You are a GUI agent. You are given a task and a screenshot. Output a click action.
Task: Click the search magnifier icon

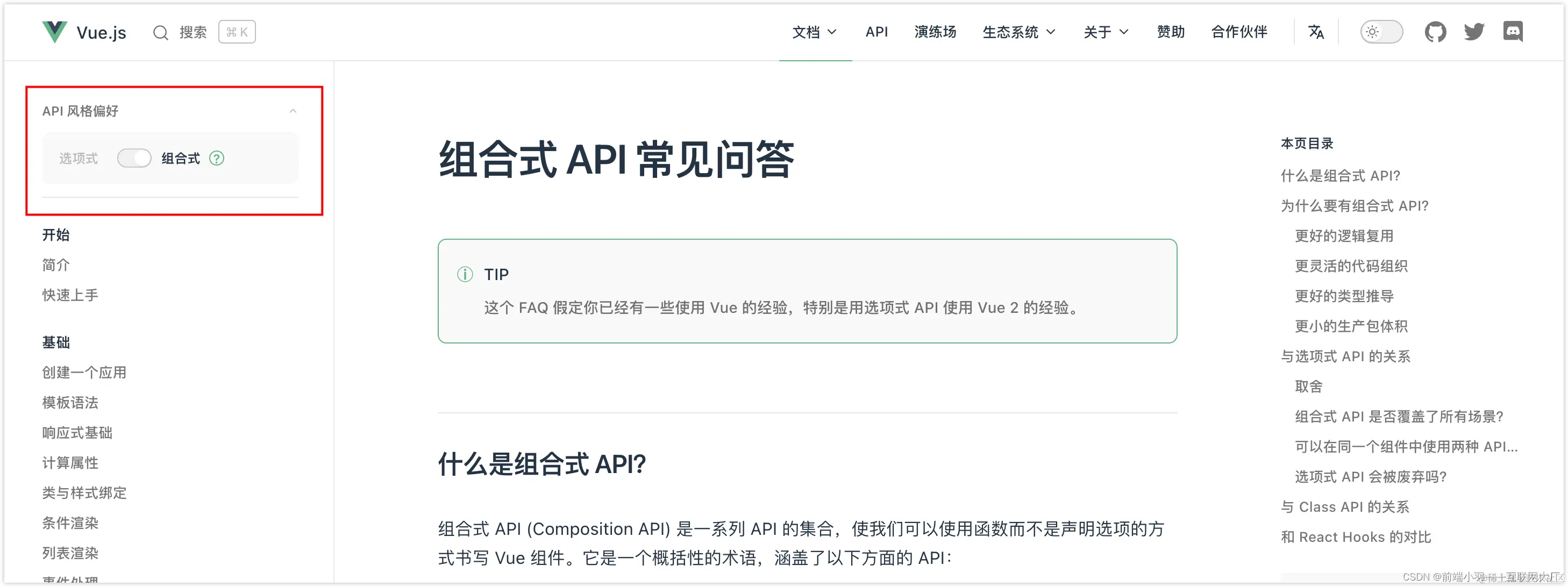[x=160, y=32]
